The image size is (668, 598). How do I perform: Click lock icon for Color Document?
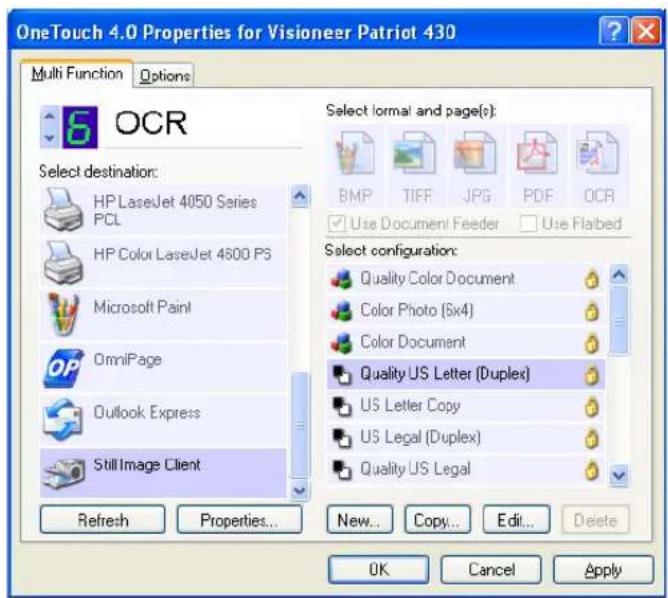[592, 343]
